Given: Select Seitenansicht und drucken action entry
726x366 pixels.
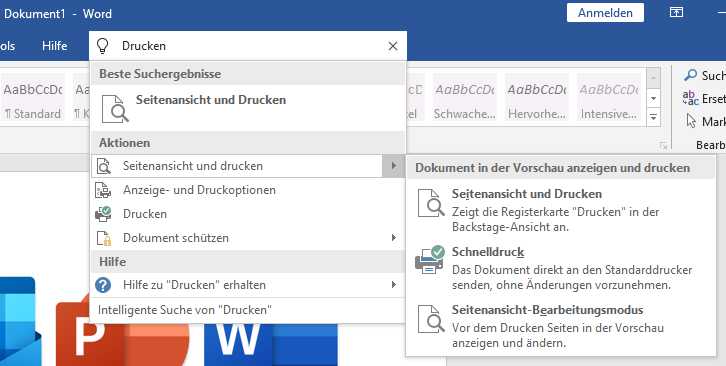Looking at the screenshot, I should (237, 166).
